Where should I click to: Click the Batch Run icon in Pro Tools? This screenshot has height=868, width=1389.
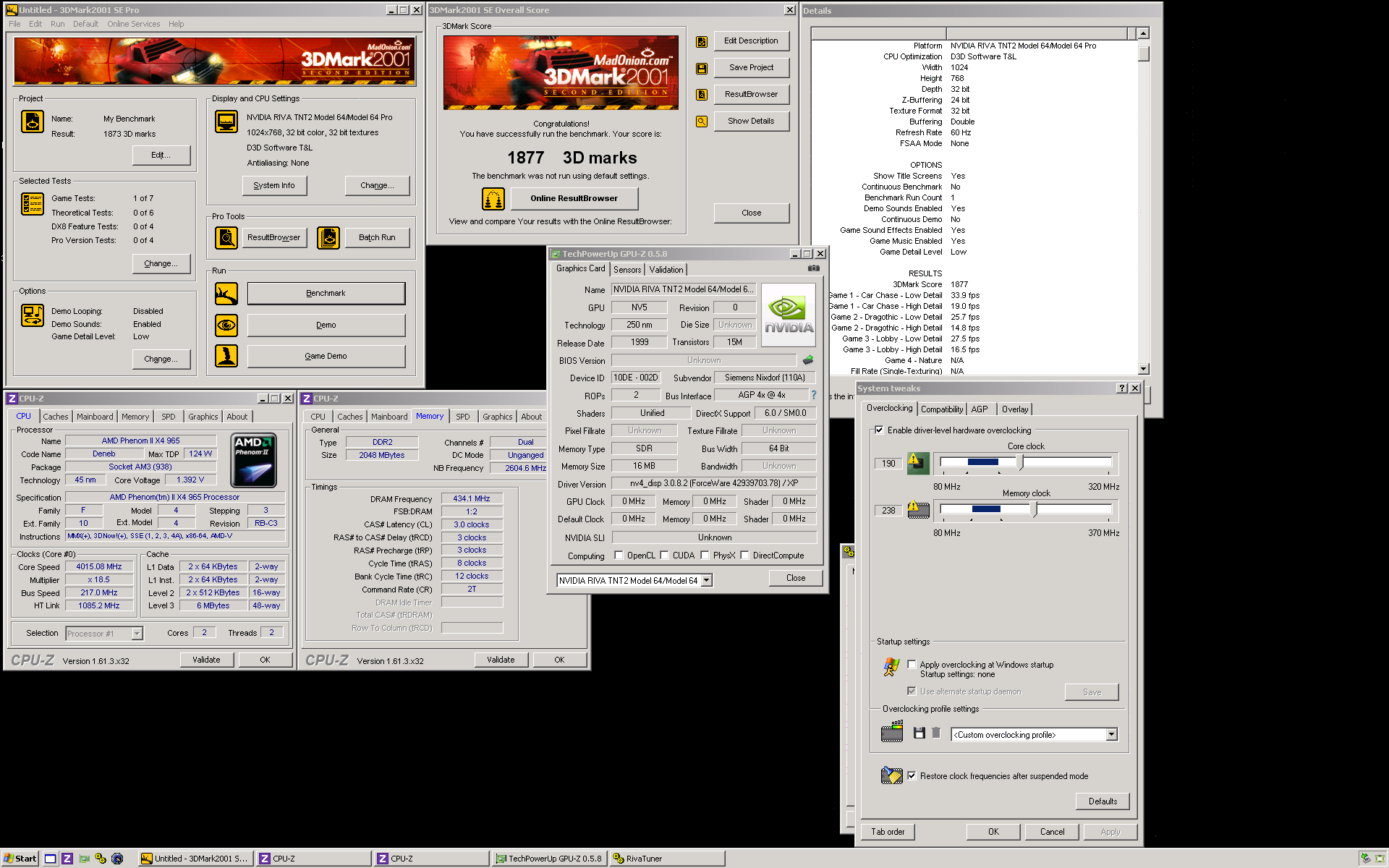pyautogui.click(x=328, y=237)
